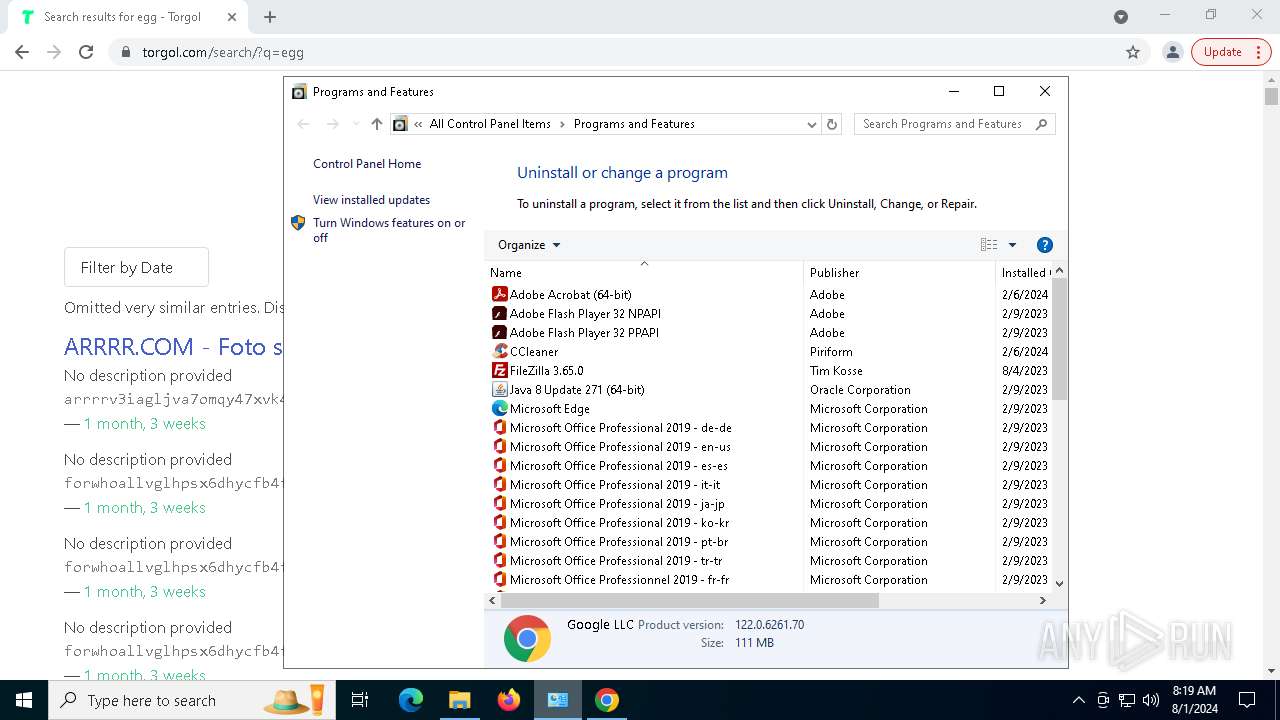The height and width of the screenshot is (720, 1280).
Task: Select the FileZilla 3.65.0 icon
Action: [500, 371]
